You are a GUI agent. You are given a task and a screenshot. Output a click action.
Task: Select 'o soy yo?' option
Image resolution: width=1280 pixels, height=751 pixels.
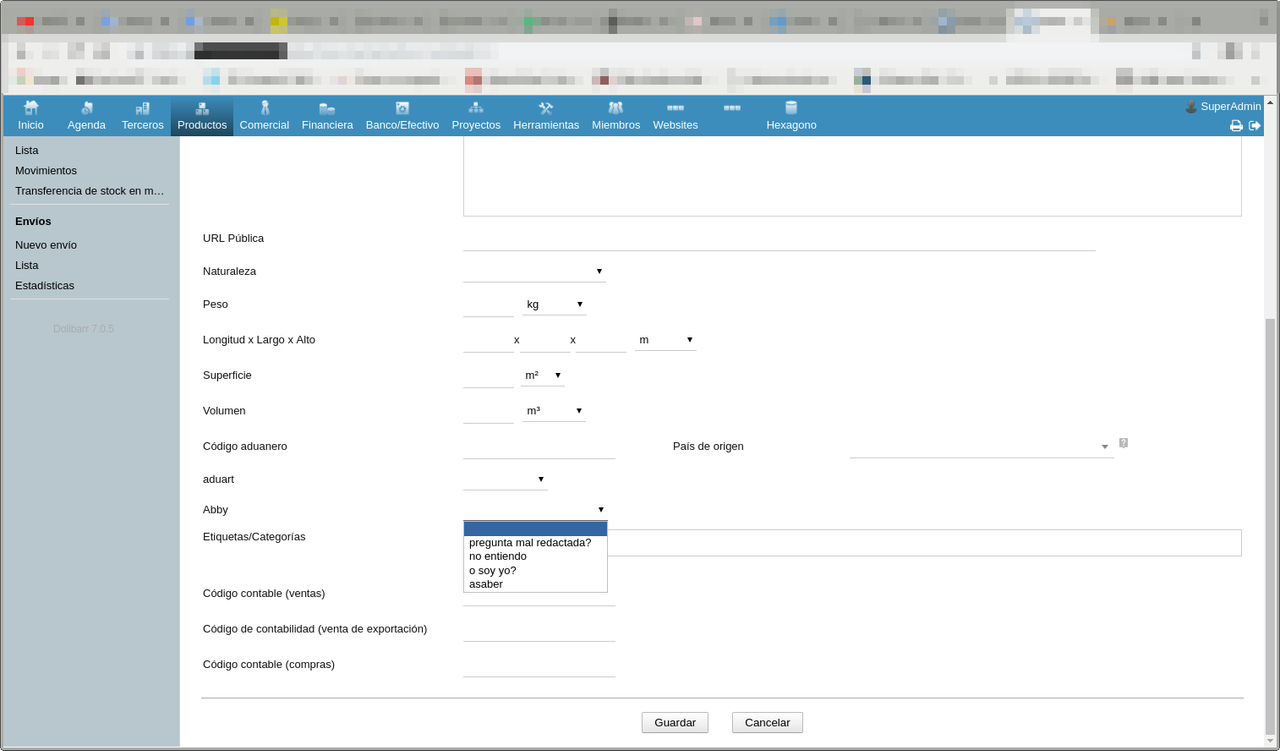click(x=535, y=570)
